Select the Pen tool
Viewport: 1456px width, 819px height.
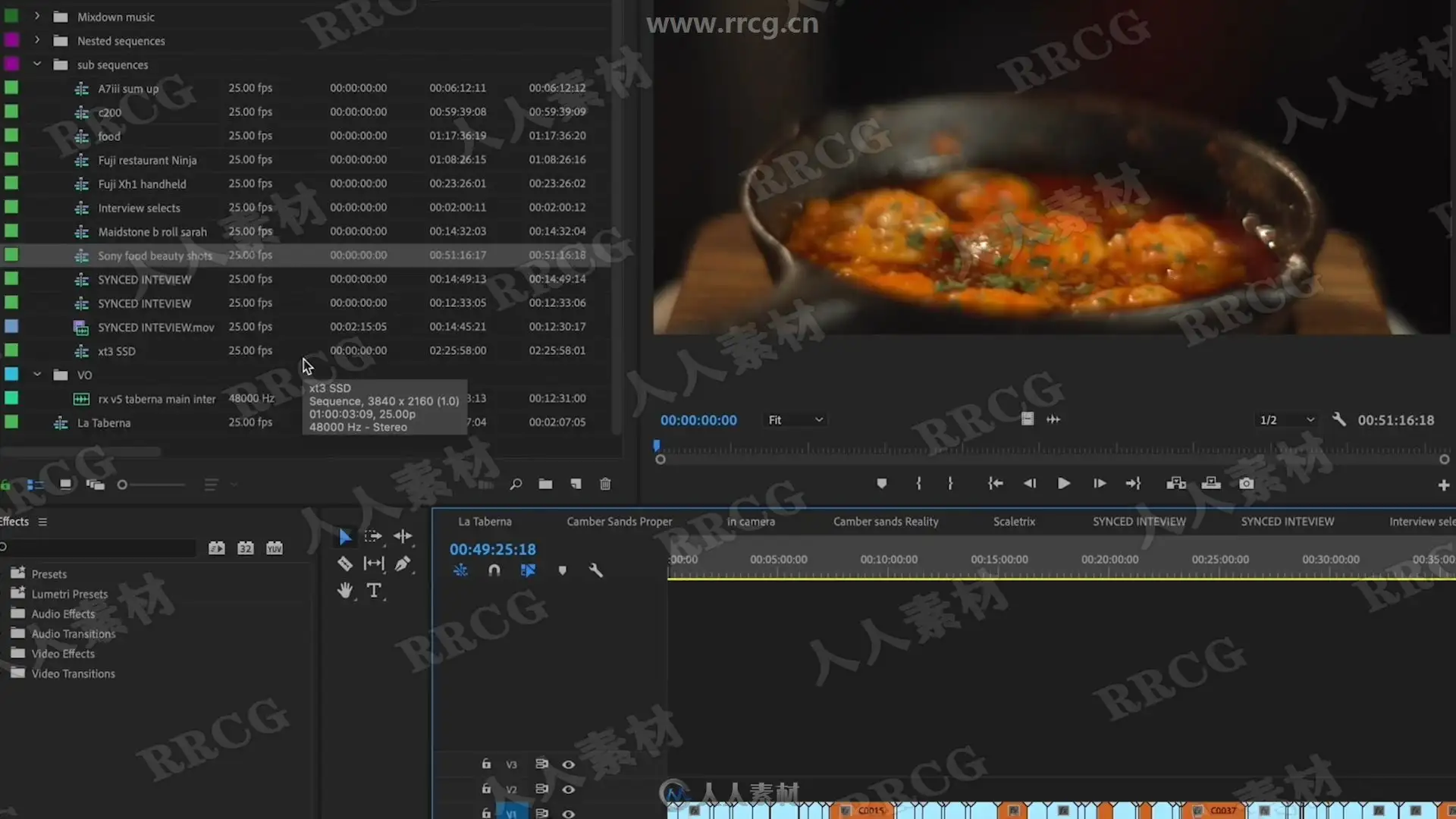click(x=403, y=563)
